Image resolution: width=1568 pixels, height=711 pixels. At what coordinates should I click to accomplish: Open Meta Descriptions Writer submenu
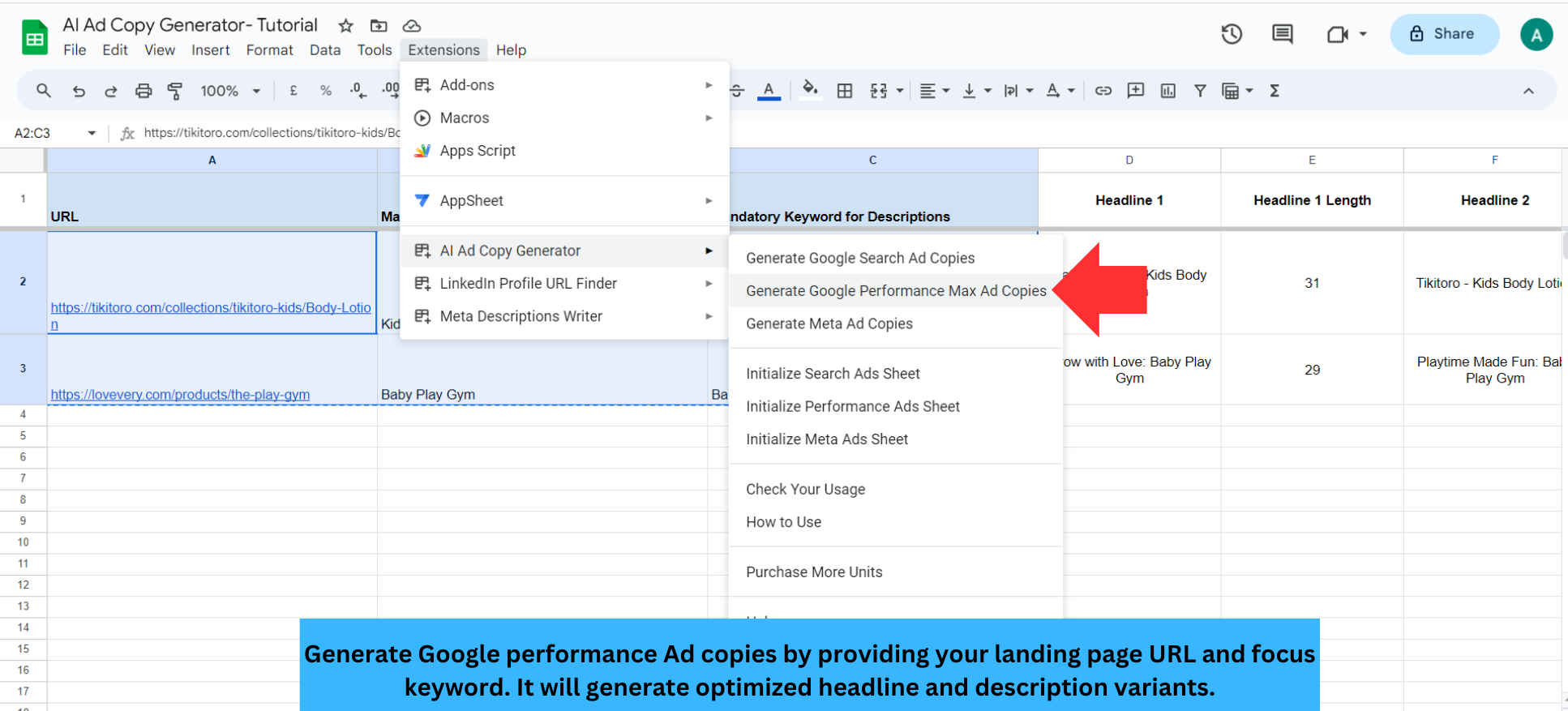tap(565, 316)
